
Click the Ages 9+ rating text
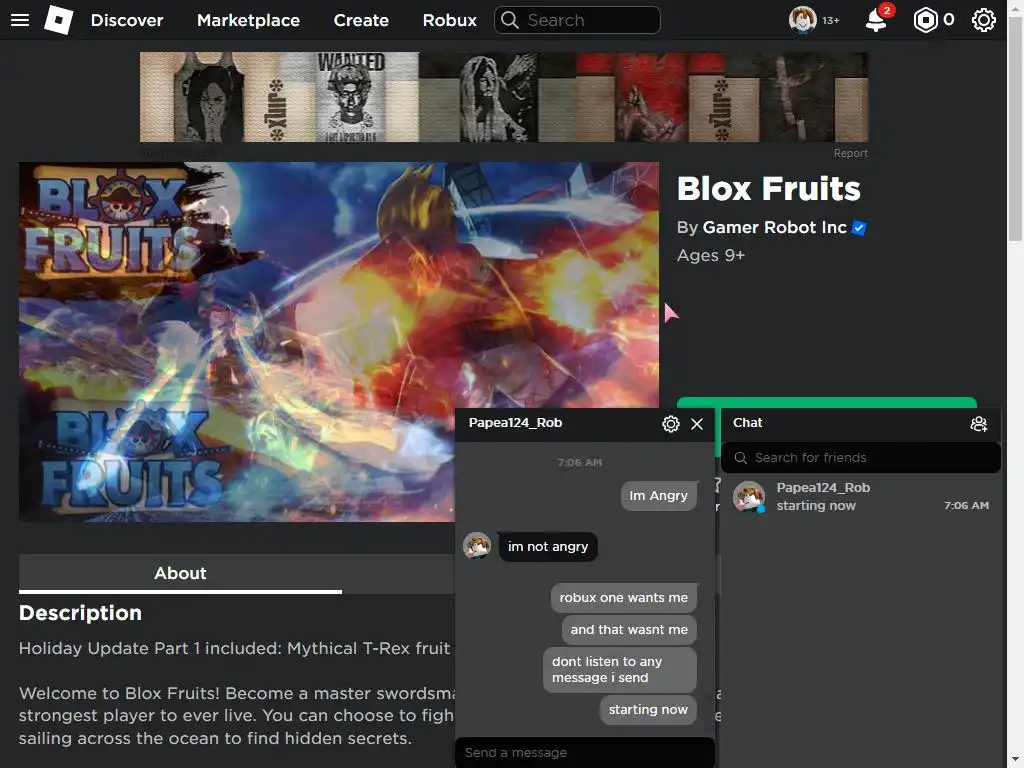coord(711,255)
